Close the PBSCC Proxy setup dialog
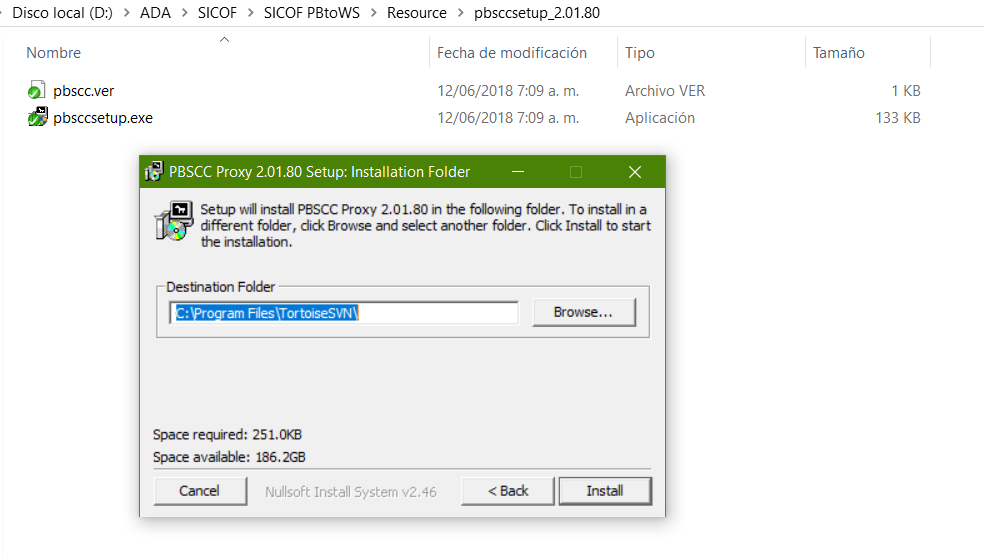Viewport: 984px width, 557px height. pos(634,172)
